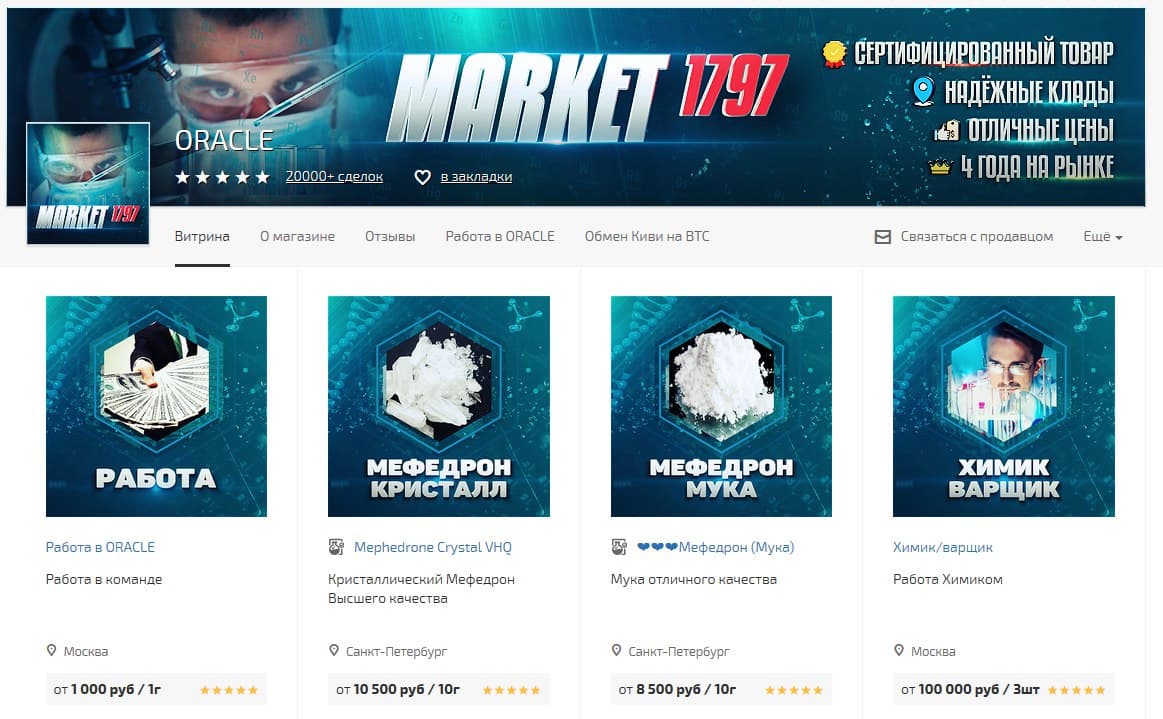Click the heart bookmark icon

click(x=422, y=177)
